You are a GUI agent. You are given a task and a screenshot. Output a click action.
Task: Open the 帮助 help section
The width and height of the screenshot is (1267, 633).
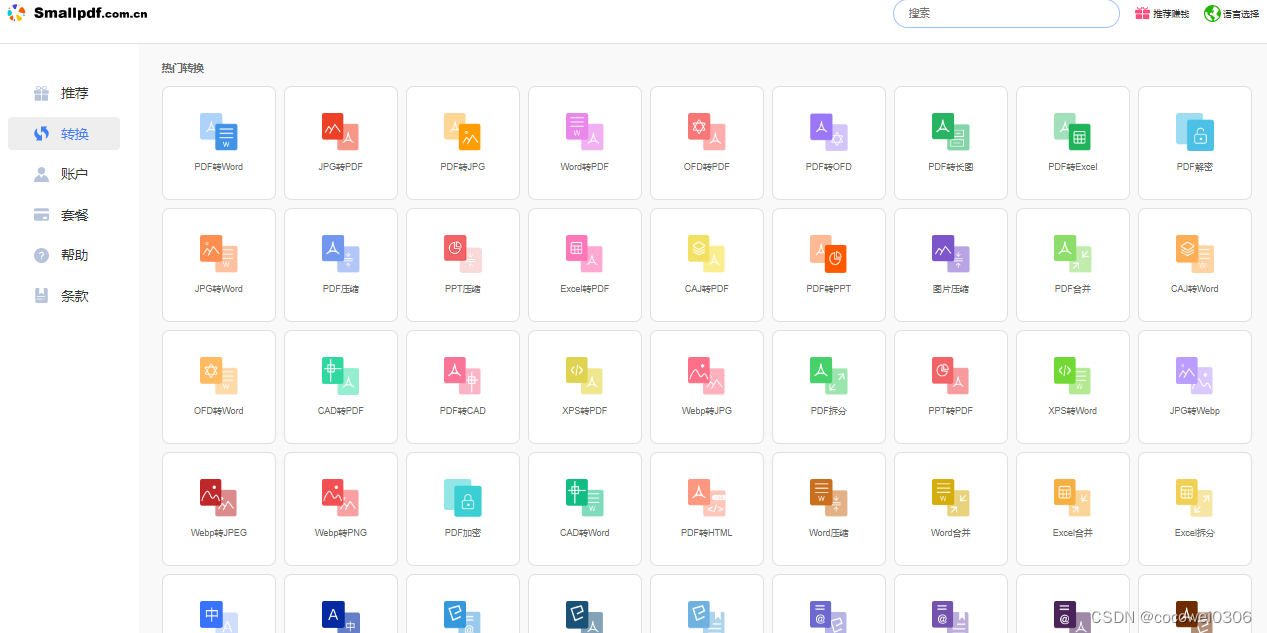point(64,255)
